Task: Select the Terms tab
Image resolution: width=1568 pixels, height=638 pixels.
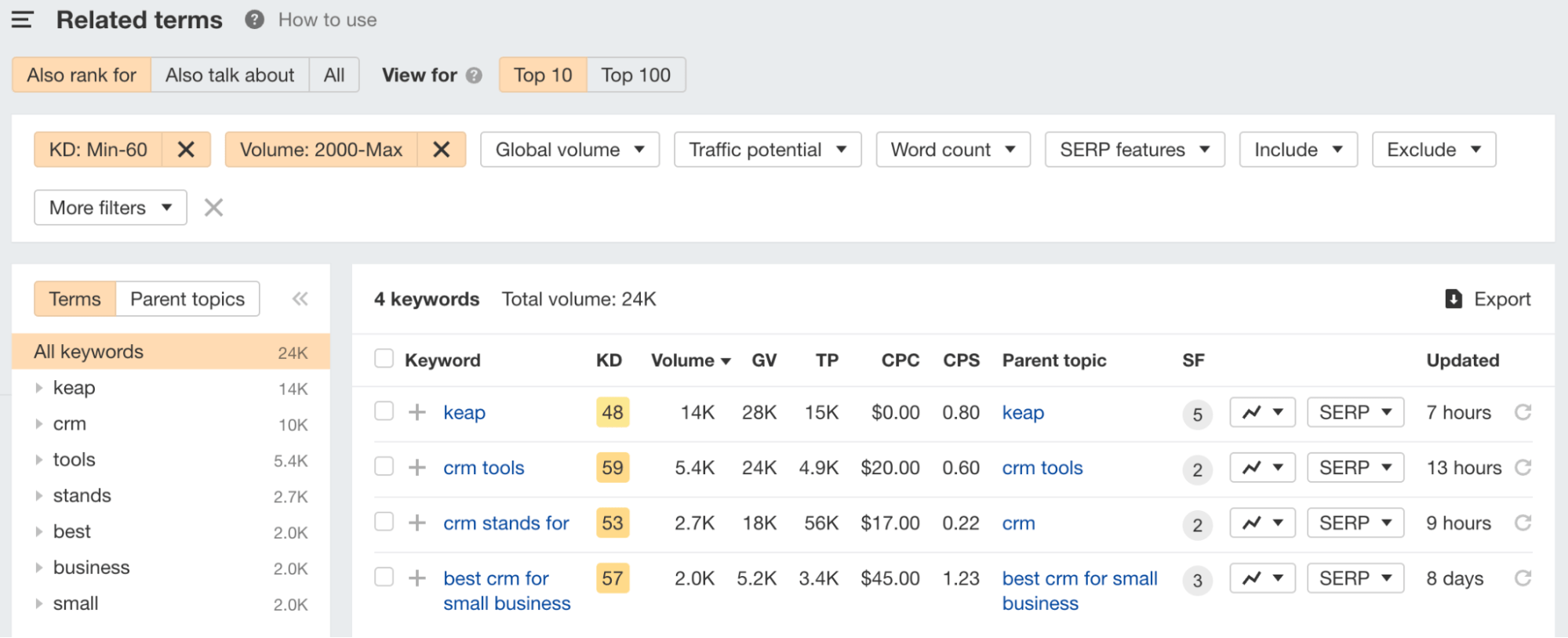Action: (75, 299)
